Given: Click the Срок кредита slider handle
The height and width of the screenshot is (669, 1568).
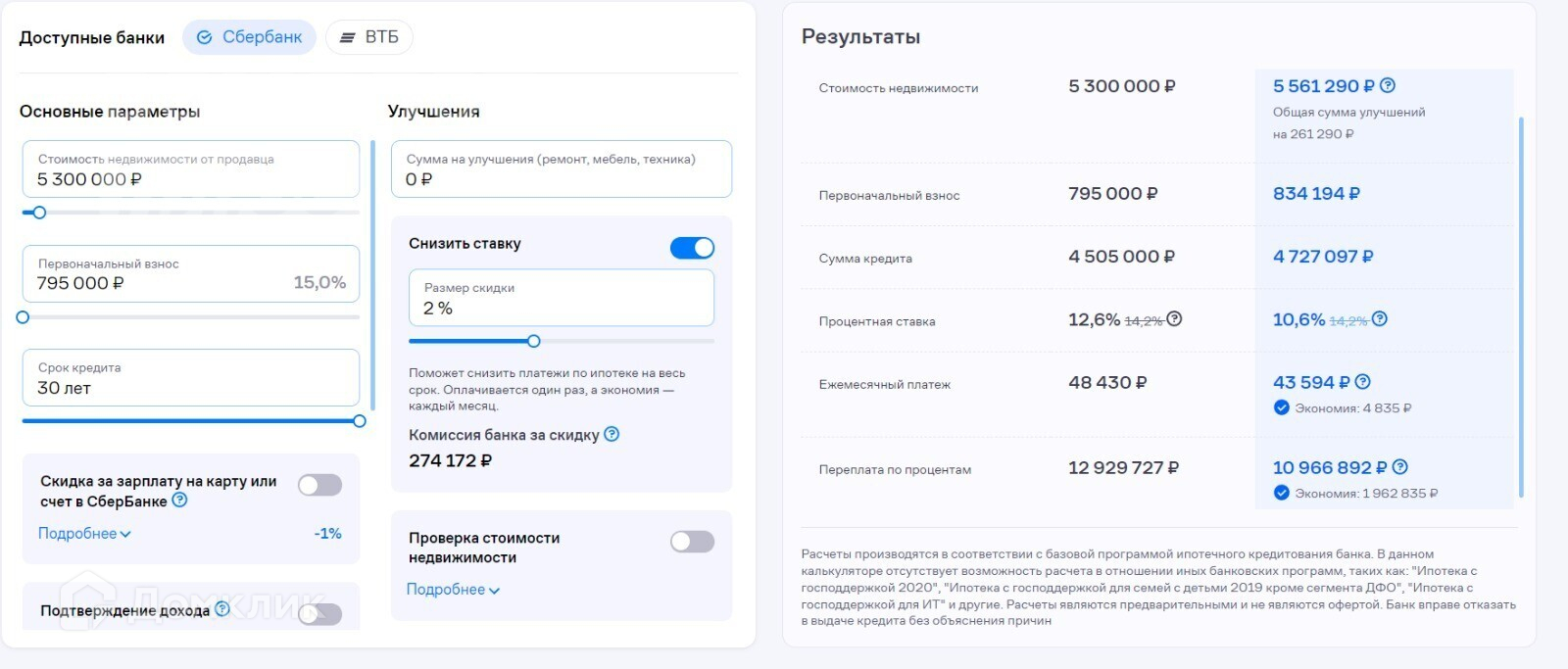Looking at the screenshot, I should click(x=360, y=421).
